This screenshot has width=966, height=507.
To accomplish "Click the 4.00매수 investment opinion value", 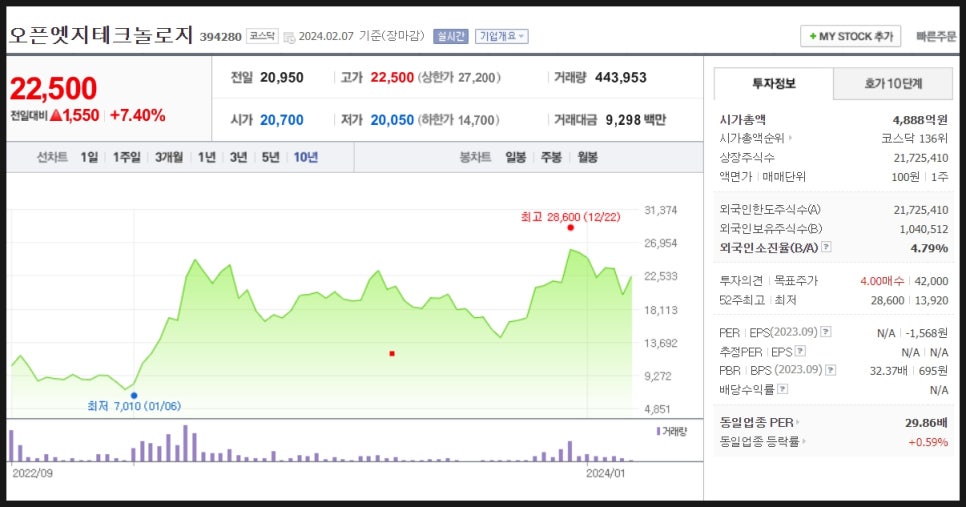I will pyautogui.click(x=882, y=281).
